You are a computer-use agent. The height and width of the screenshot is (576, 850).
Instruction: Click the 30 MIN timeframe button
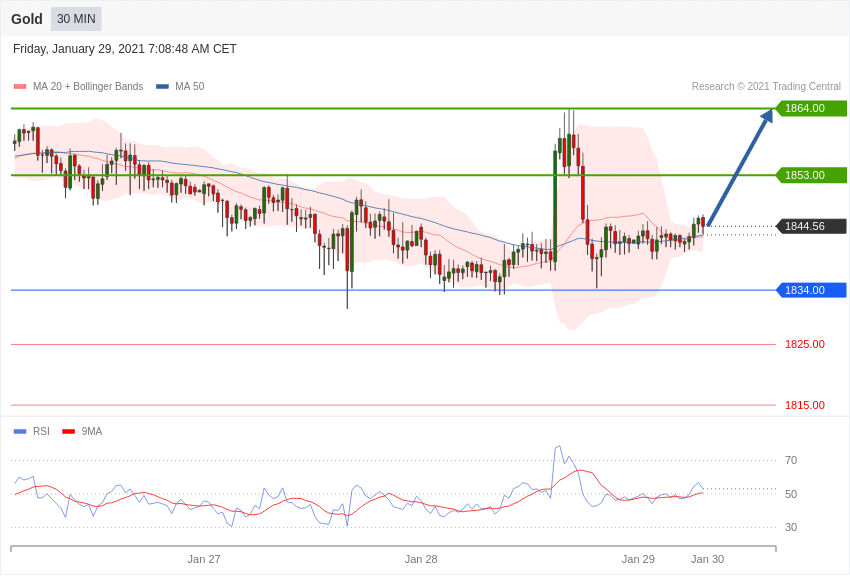point(76,19)
